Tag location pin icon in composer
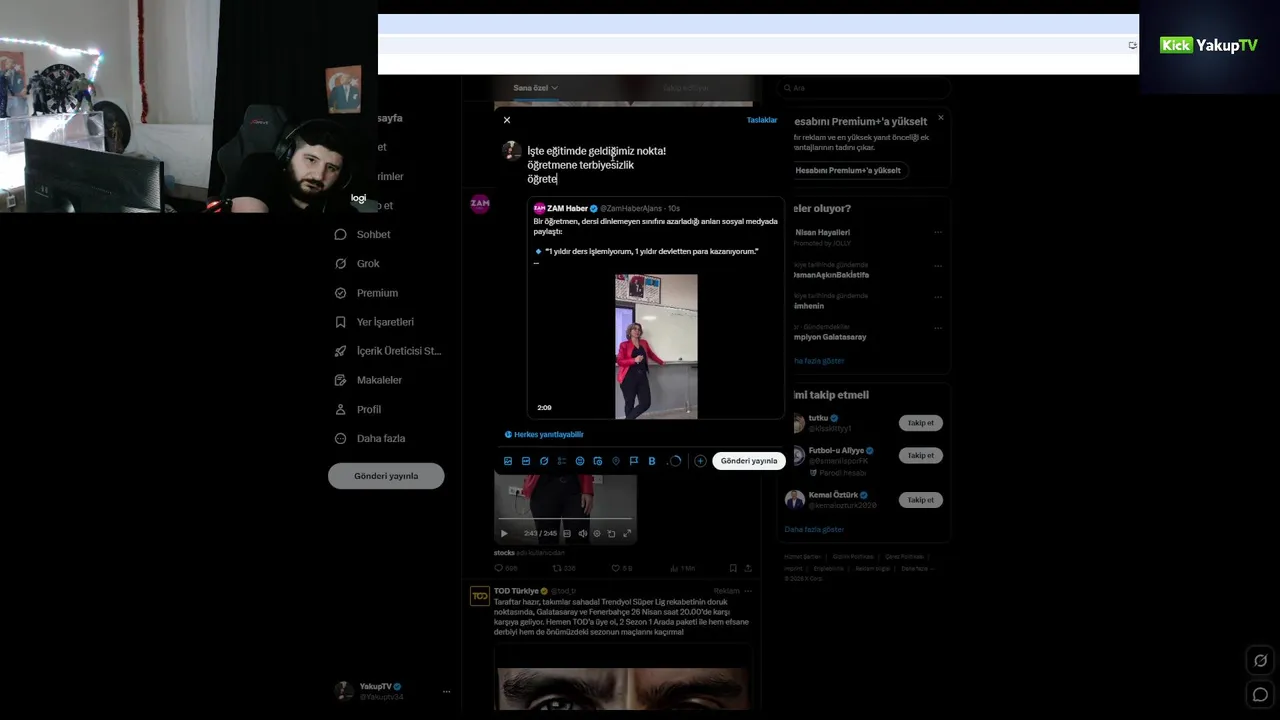 (x=616, y=461)
